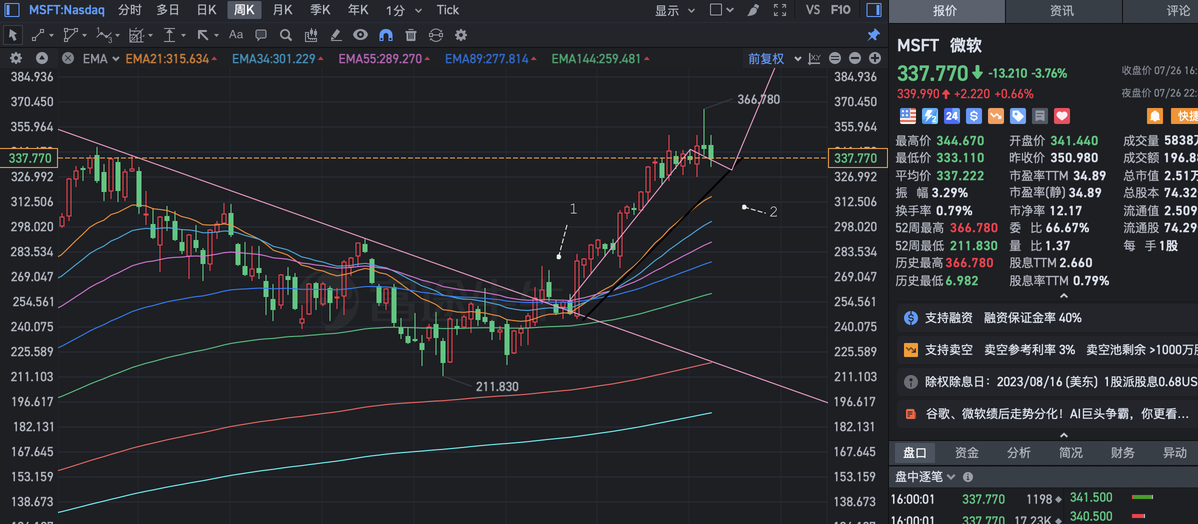The height and width of the screenshot is (524, 1198).
Task: Select the trend line drawing tool
Action: coord(38,35)
